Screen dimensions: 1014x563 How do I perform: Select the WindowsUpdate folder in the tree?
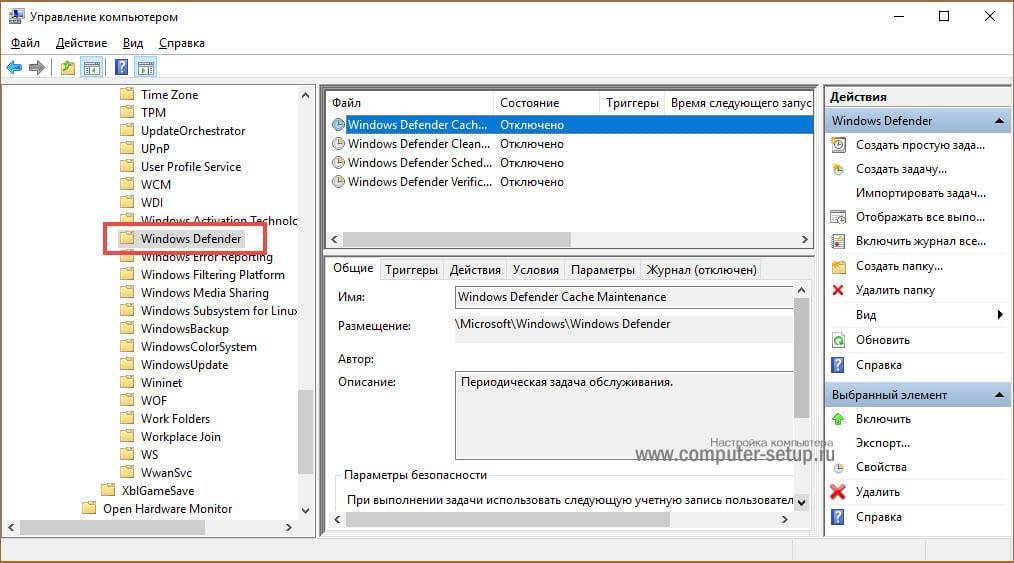coord(184,365)
